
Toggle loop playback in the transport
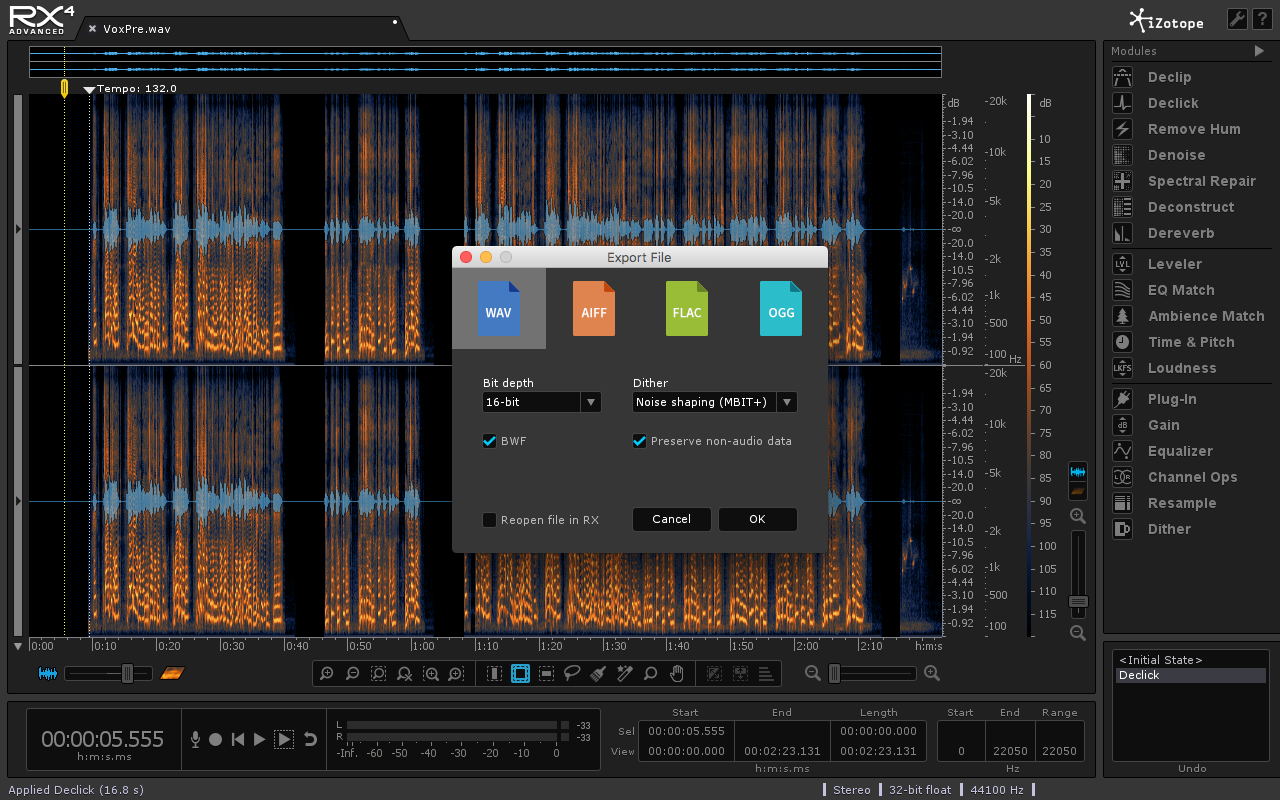(x=310, y=740)
